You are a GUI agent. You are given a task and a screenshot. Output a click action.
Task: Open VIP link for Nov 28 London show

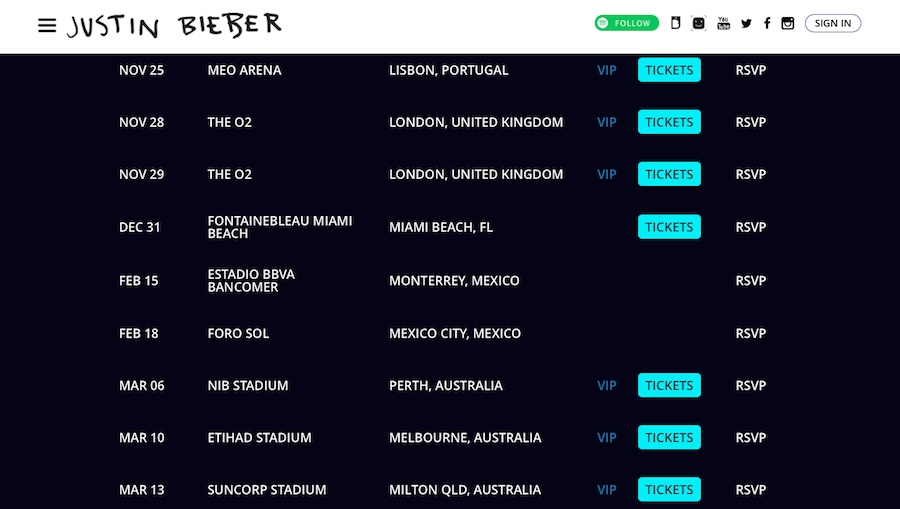tap(607, 122)
